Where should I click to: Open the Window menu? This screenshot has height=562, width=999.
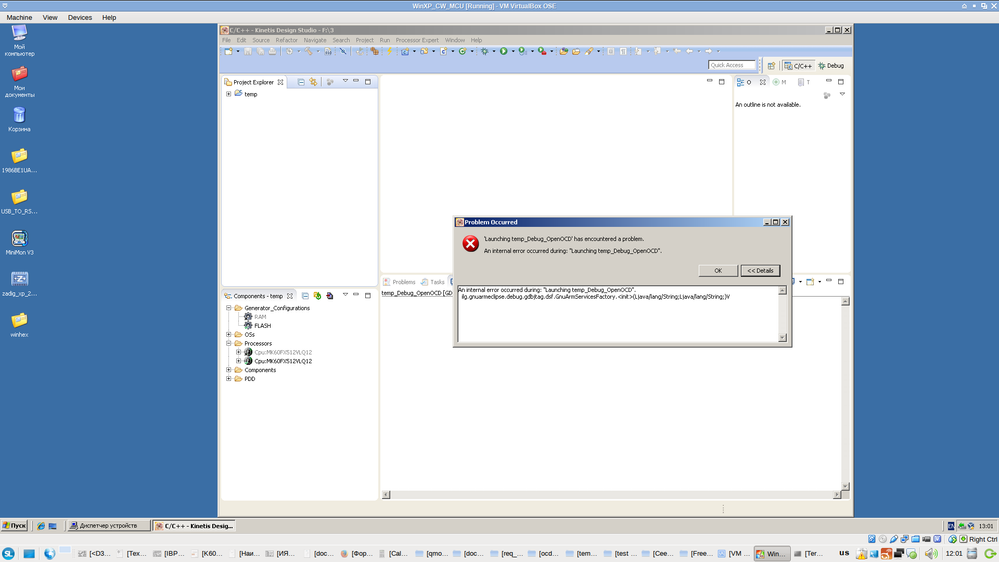[454, 40]
